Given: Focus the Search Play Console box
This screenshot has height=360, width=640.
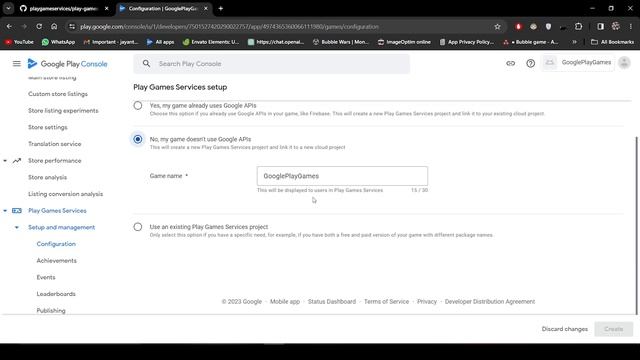Looking at the screenshot, I should [271, 64].
